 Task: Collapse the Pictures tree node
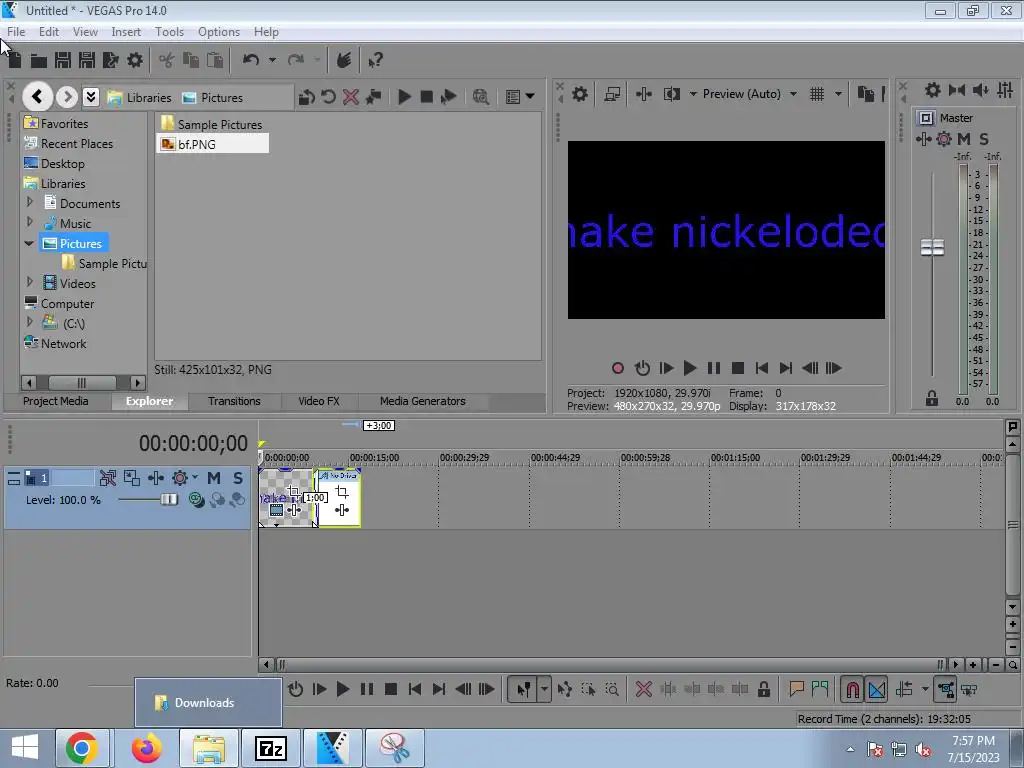tap(29, 244)
